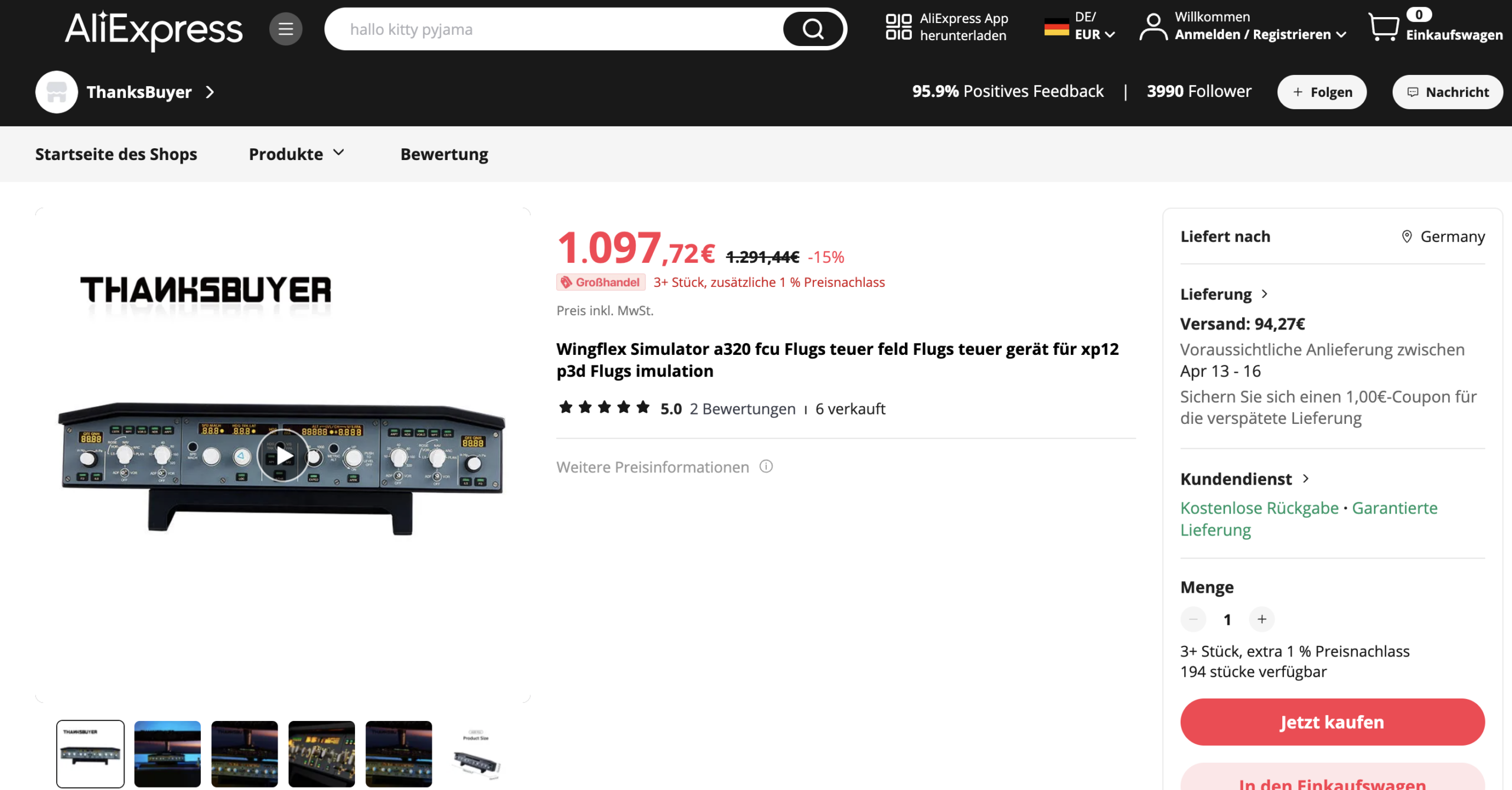Image resolution: width=1512 pixels, height=790 pixels.
Task: Play the product video
Action: pos(283,455)
